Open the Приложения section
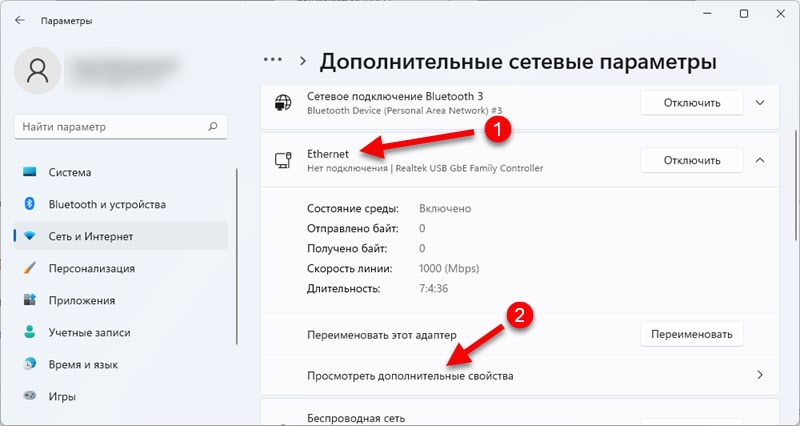This screenshot has height=426, width=800. 79,300
